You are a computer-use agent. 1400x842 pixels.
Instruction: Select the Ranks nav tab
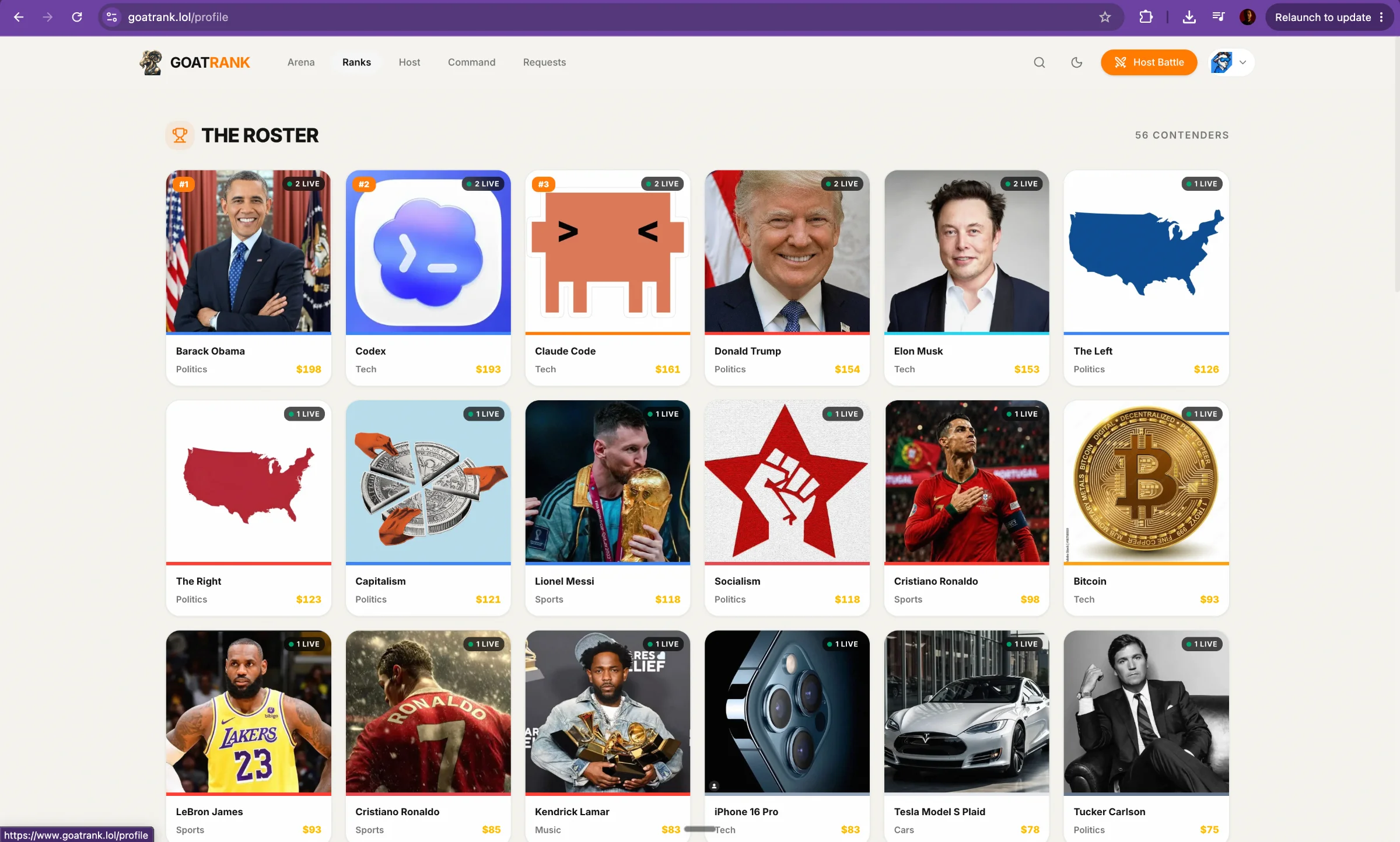(356, 62)
